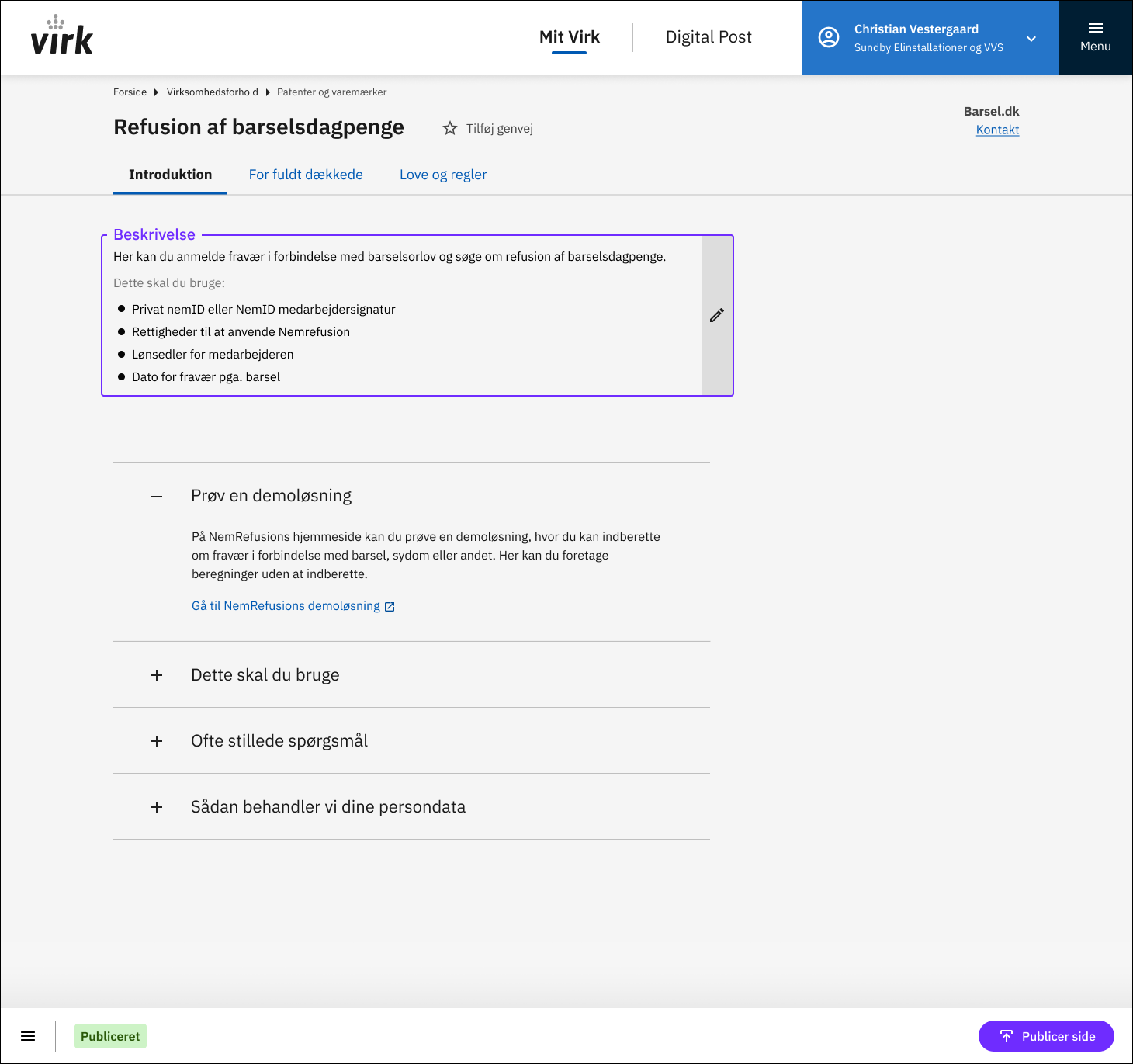The width and height of the screenshot is (1133, 1064).
Task: Open Digital Post
Action: click(x=709, y=37)
